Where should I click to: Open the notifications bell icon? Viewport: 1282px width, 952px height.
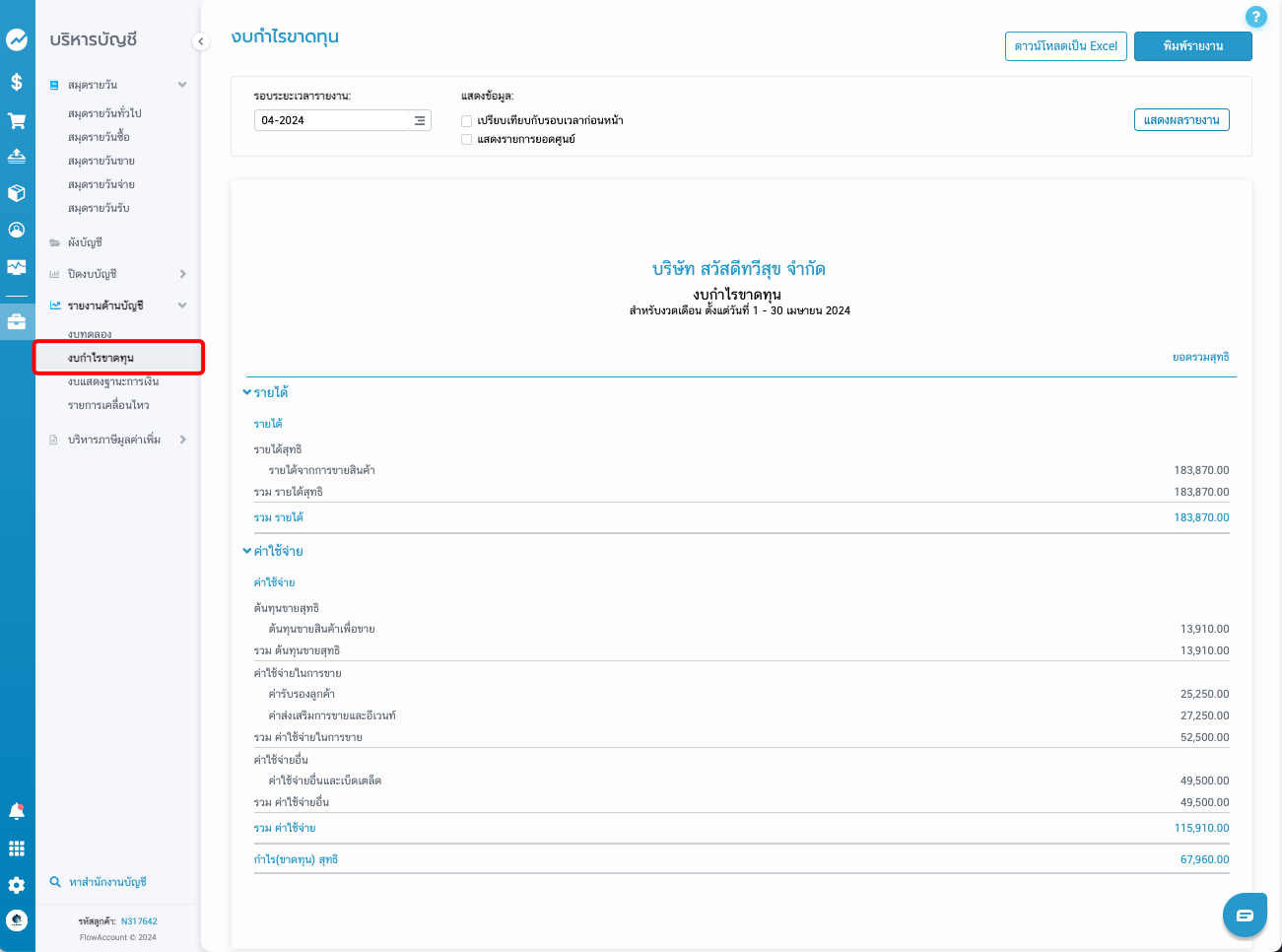pos(17,811)
